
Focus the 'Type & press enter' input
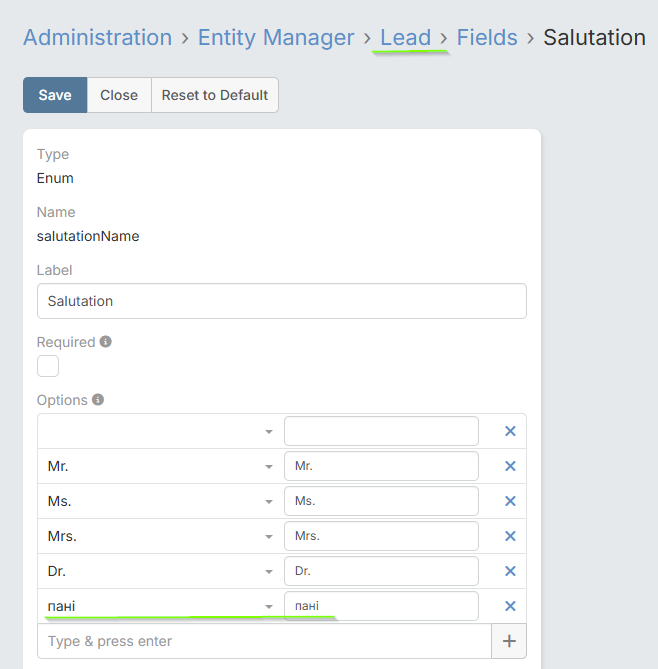(x=264, y=641)
